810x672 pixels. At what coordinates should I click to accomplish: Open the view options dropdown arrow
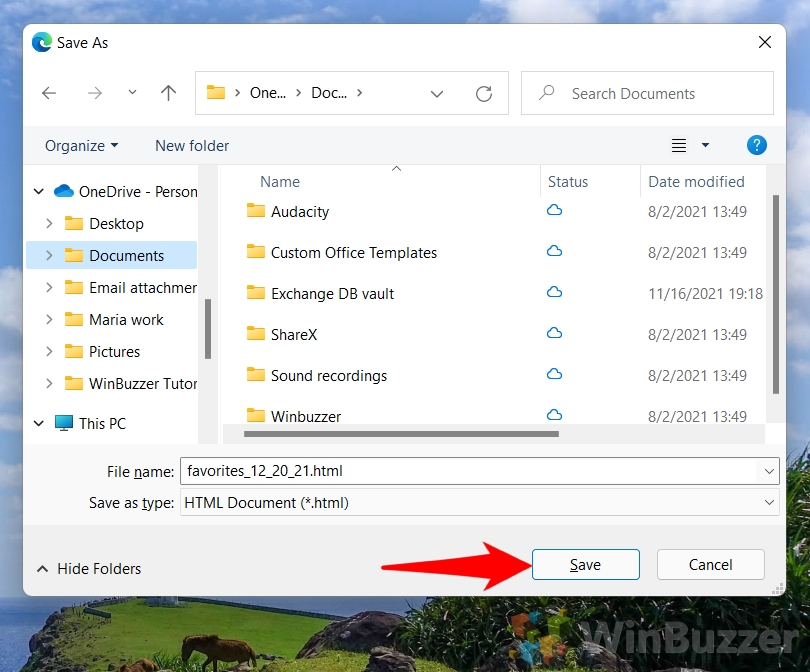pyautogui.click(x=705, y=145)
